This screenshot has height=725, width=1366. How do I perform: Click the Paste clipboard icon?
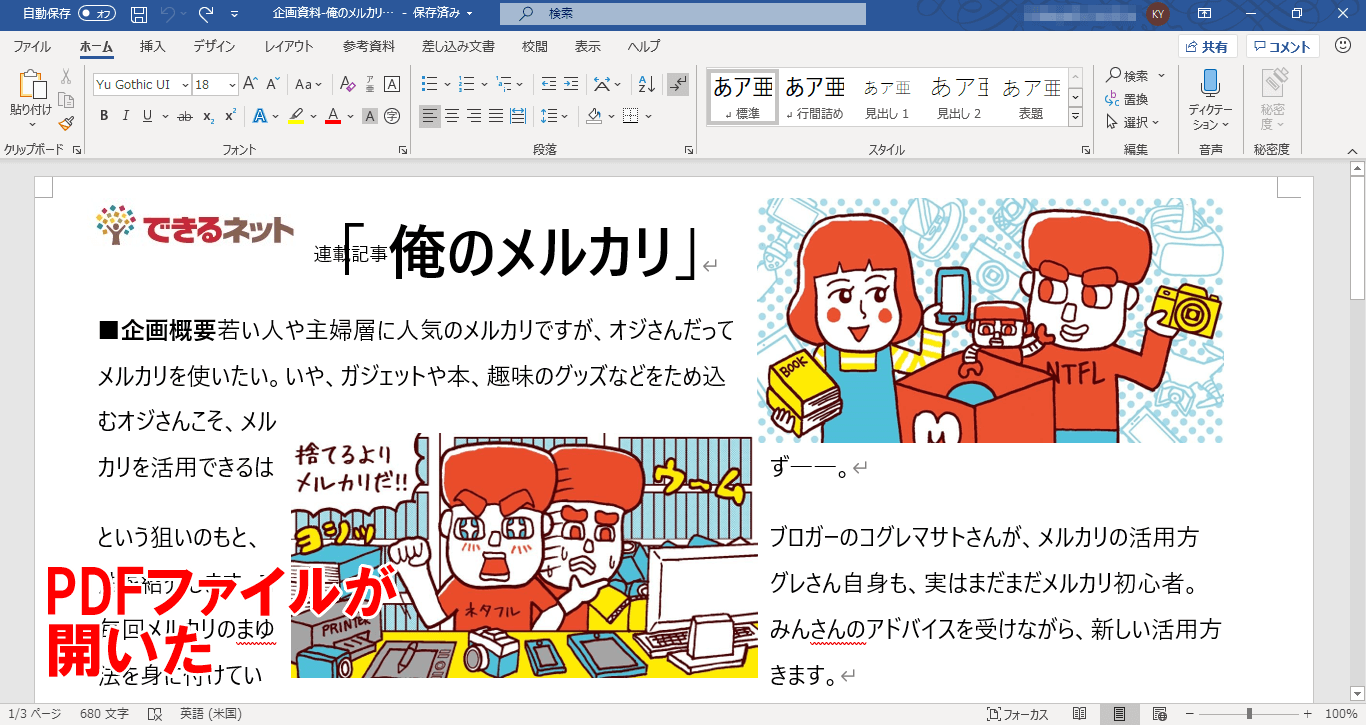31,86
